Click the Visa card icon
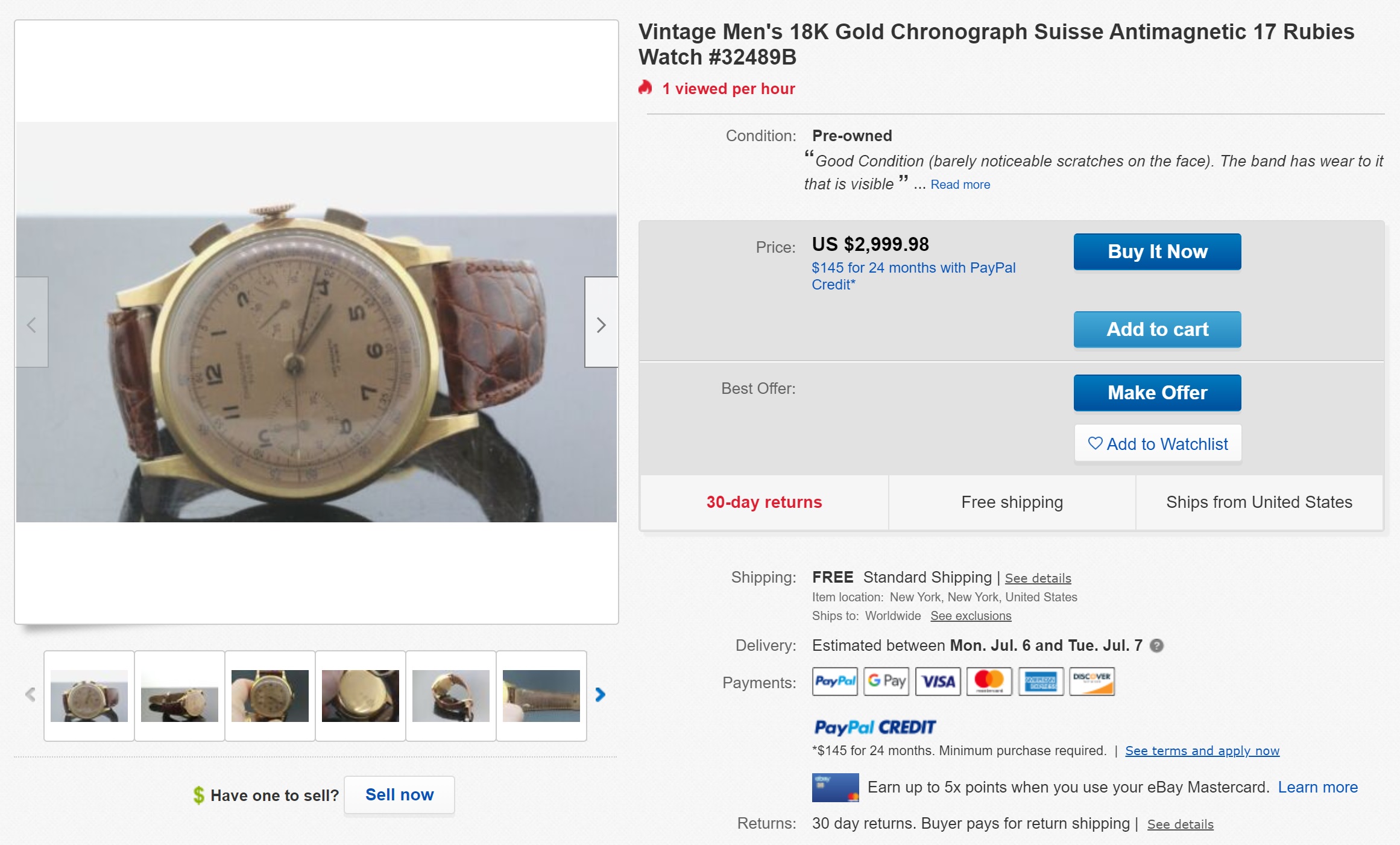Viewport: 1400px width, 845px height. click(938, 681)
